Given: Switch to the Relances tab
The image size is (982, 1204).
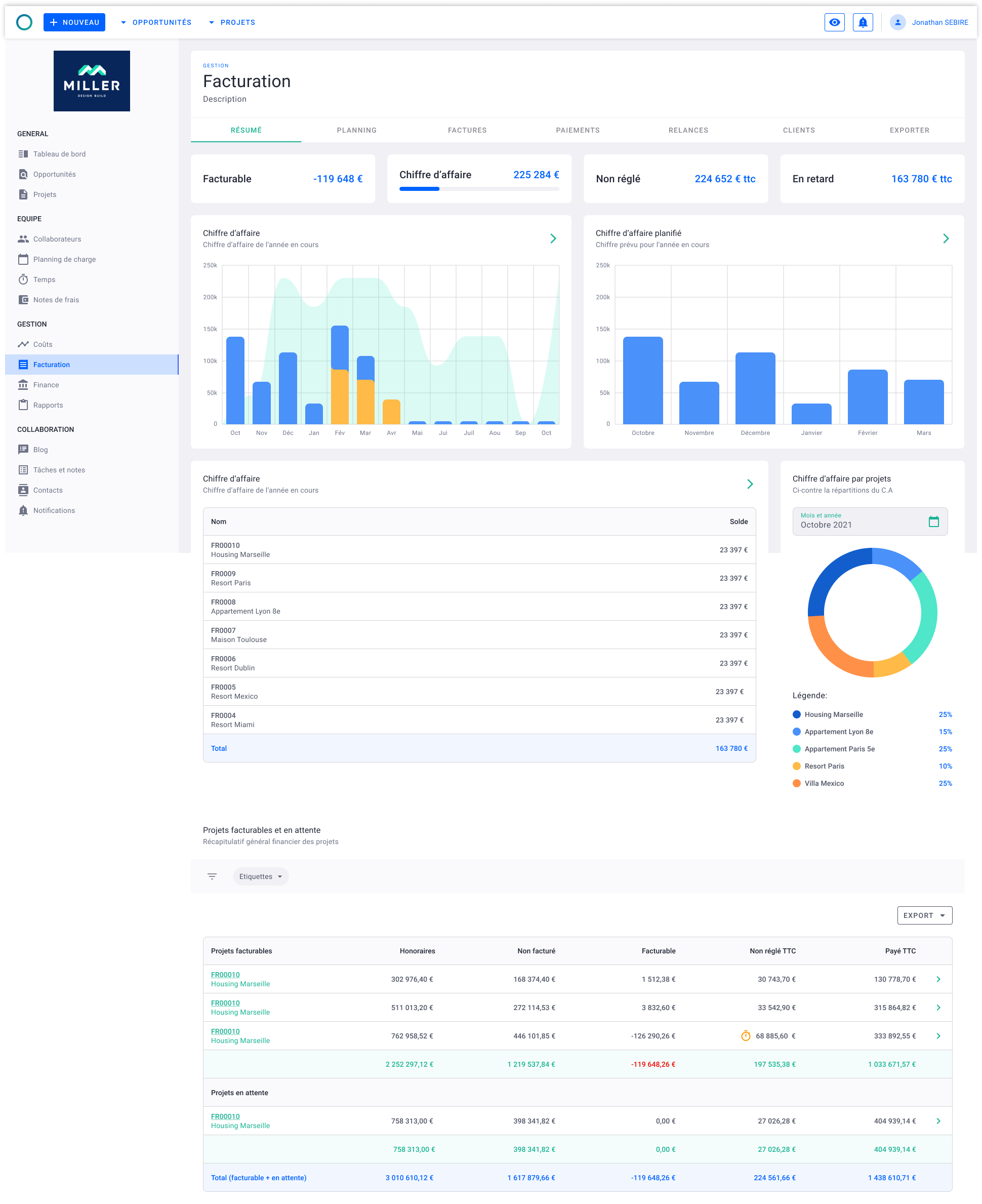Looking at the screenshot, I should point(688,130).
